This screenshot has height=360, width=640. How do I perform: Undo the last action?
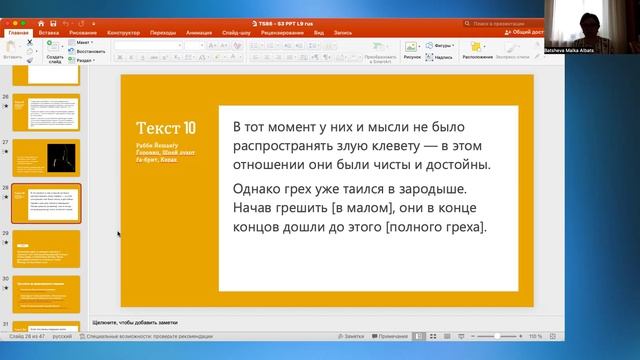(x=66, y=24)
